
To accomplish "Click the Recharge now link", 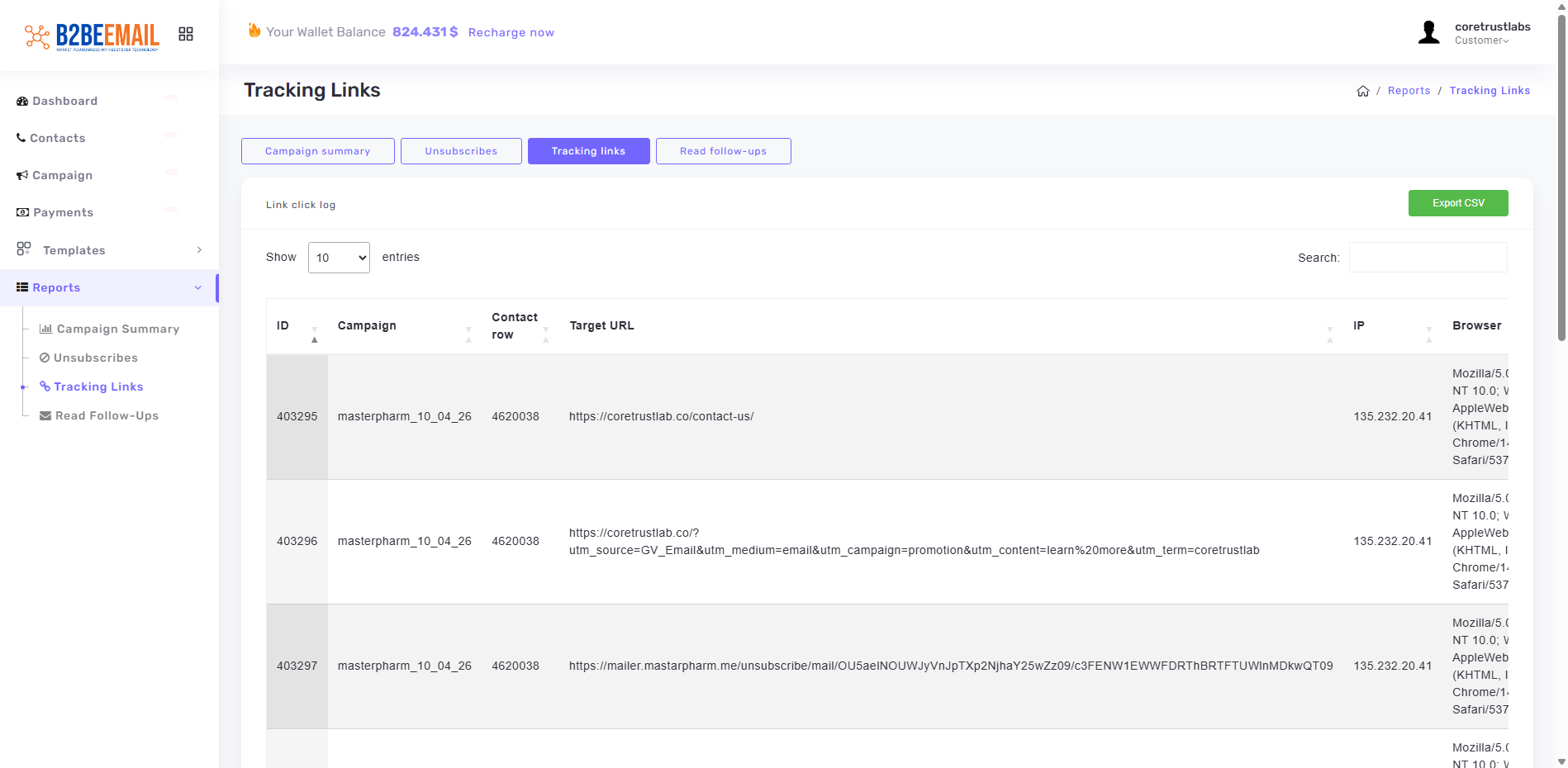I will [511, 32].
